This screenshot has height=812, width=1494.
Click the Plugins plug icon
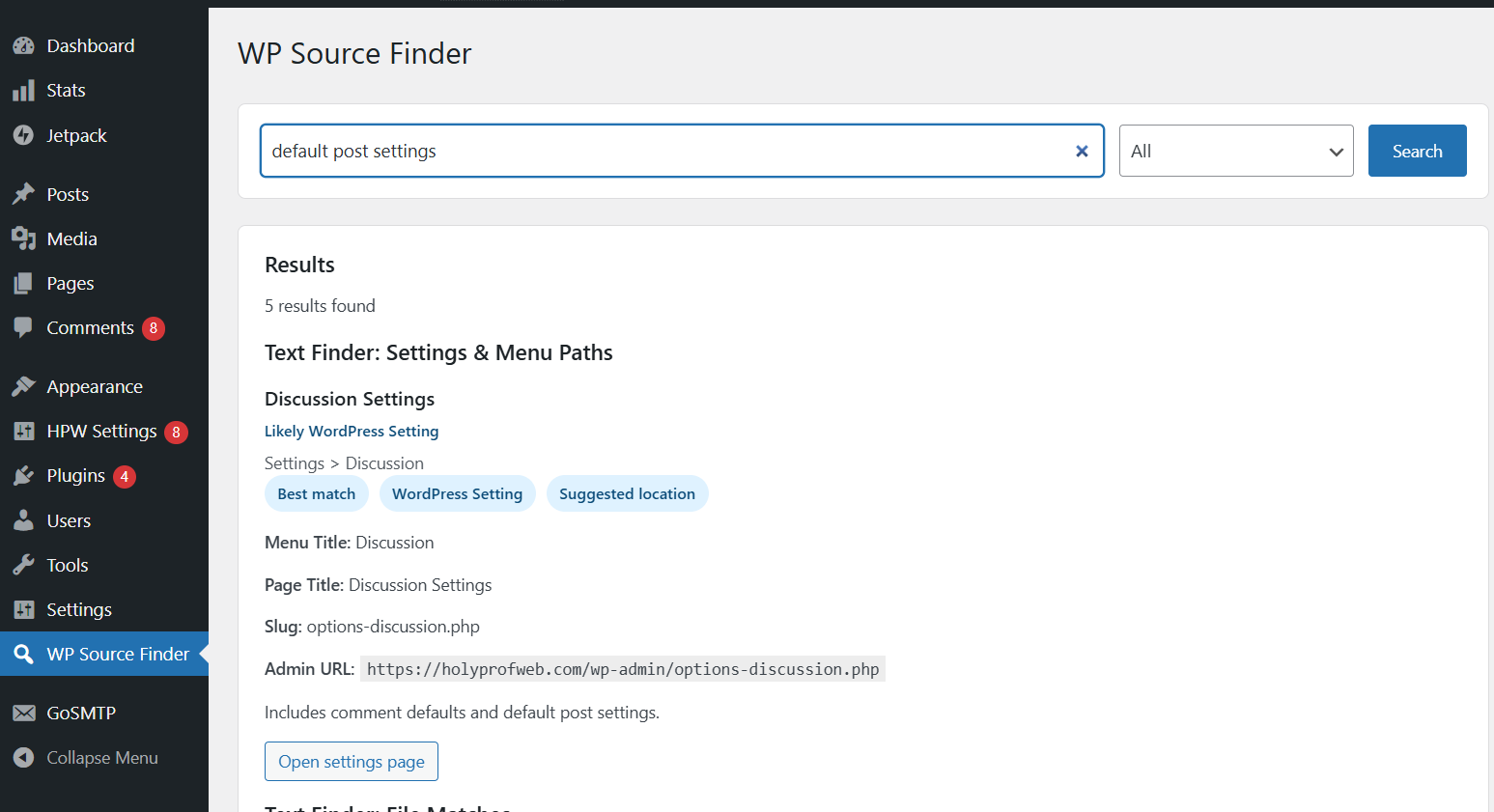pyautogui.click(x=23, y=476)
